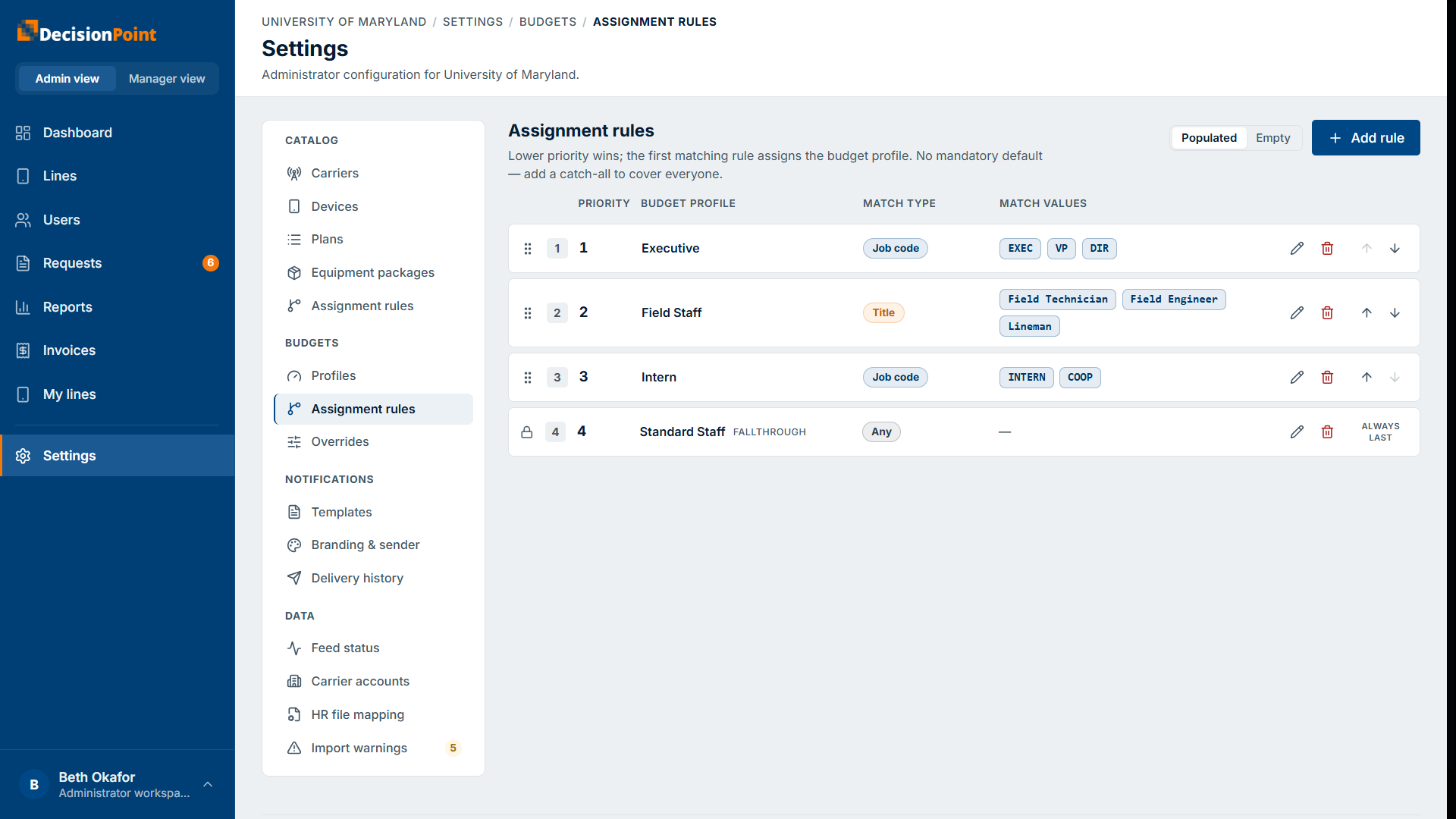
Task: Open Overrides settings
Action: coord(373,442)
